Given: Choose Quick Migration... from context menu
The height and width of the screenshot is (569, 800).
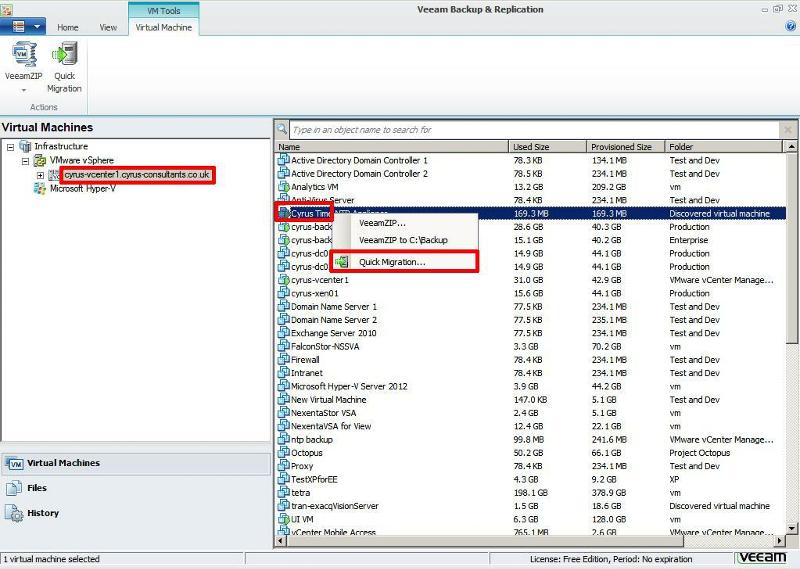Looking at the screenshot, I should [392, 262].
